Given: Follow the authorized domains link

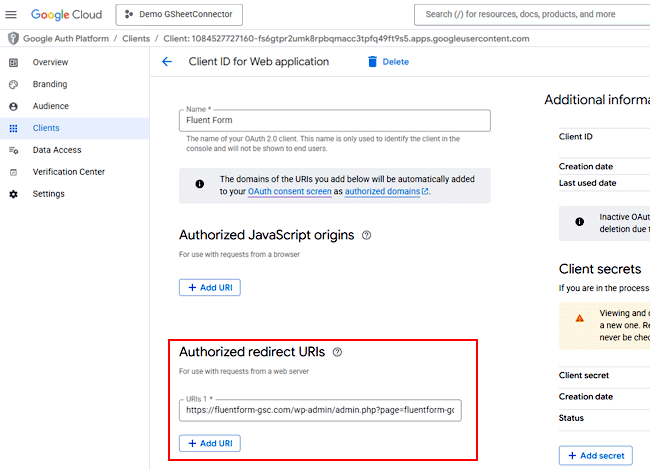Looking at the screenshot, I should point(385,191).
